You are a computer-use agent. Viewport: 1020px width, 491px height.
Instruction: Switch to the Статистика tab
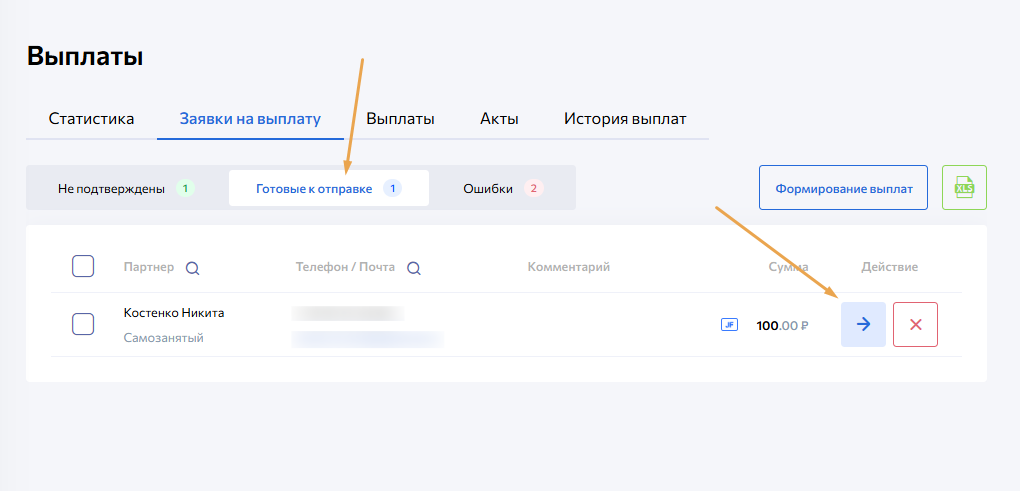coord(91,119)
